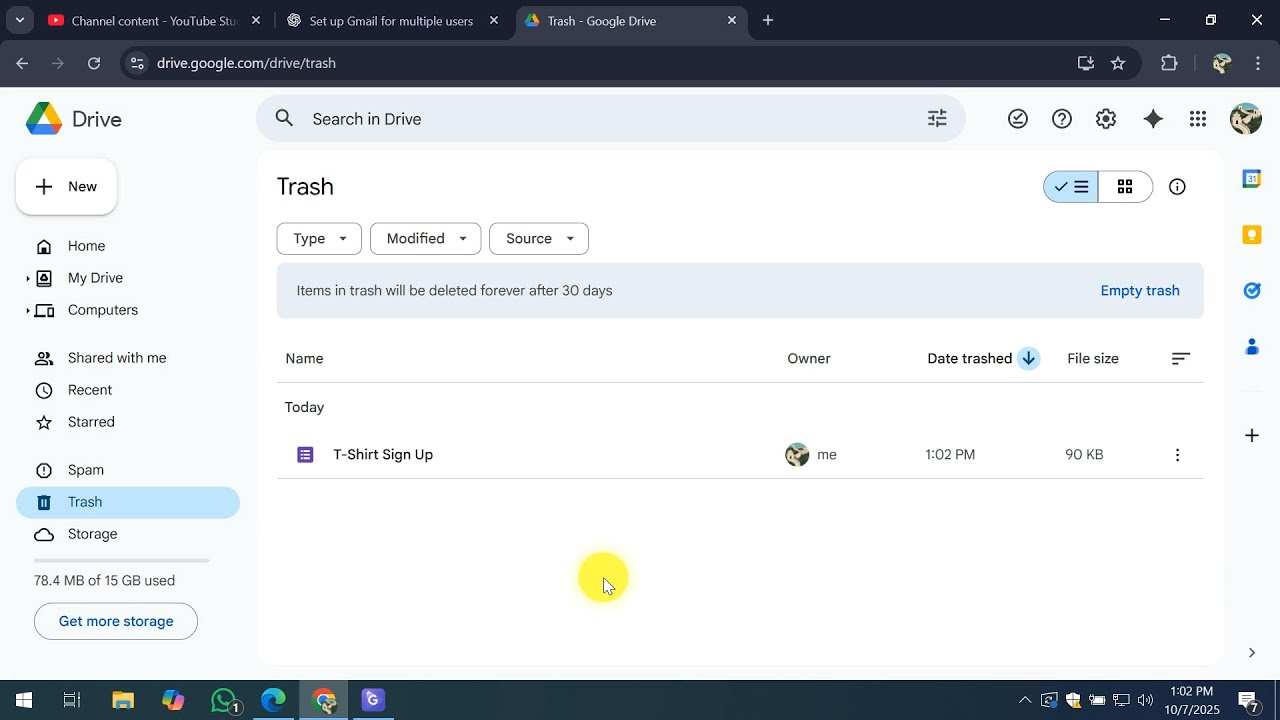This screenshot has width=1280, height=720.
Task: Open the Modified filter dropdown
Action: tap(426, 239)
